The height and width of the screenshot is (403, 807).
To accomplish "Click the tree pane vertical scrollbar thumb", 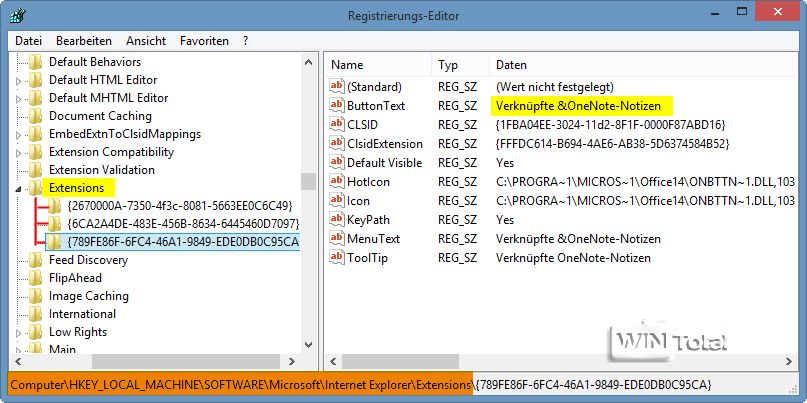I will tap(308, 181).
